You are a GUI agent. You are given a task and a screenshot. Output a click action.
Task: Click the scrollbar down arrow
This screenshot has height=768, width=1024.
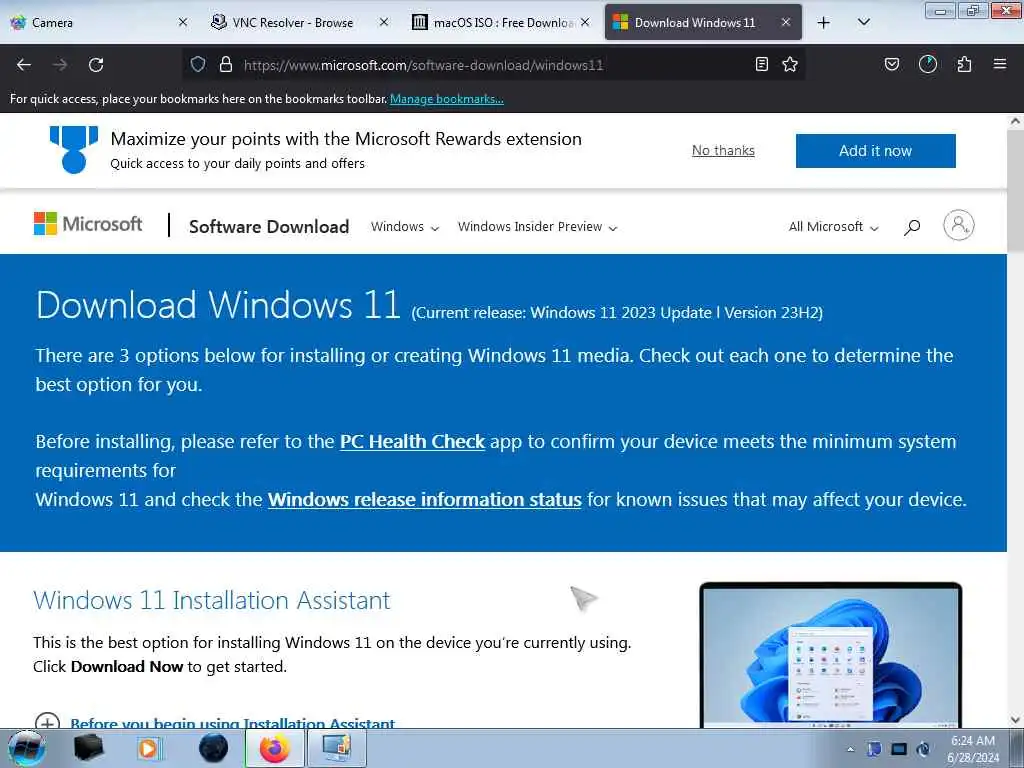pos(1015,720)
